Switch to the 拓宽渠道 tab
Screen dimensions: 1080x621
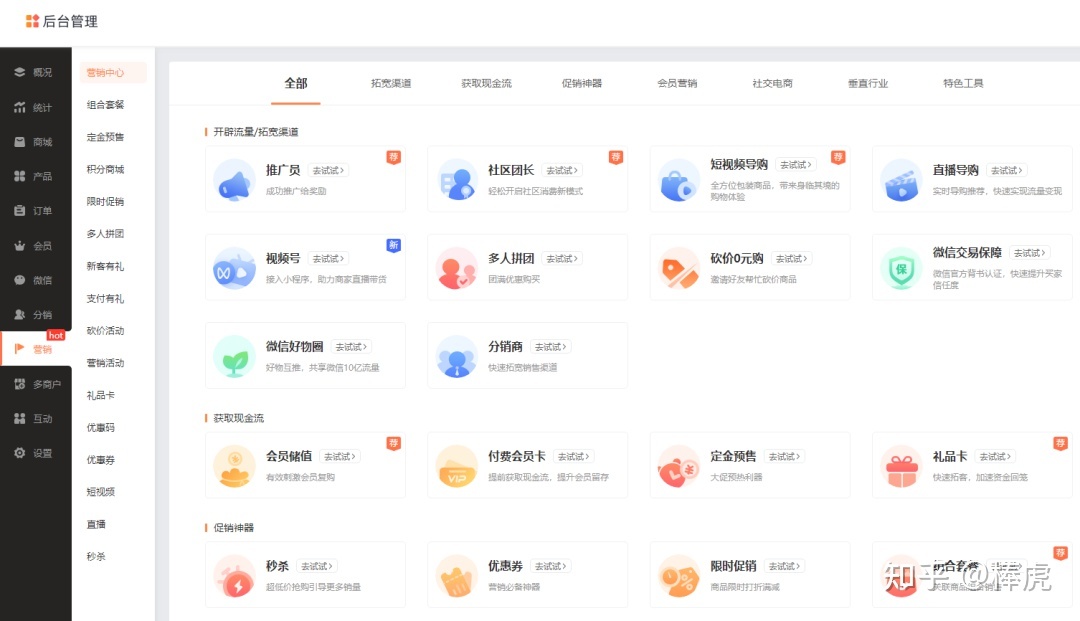[x=391, y=83]
